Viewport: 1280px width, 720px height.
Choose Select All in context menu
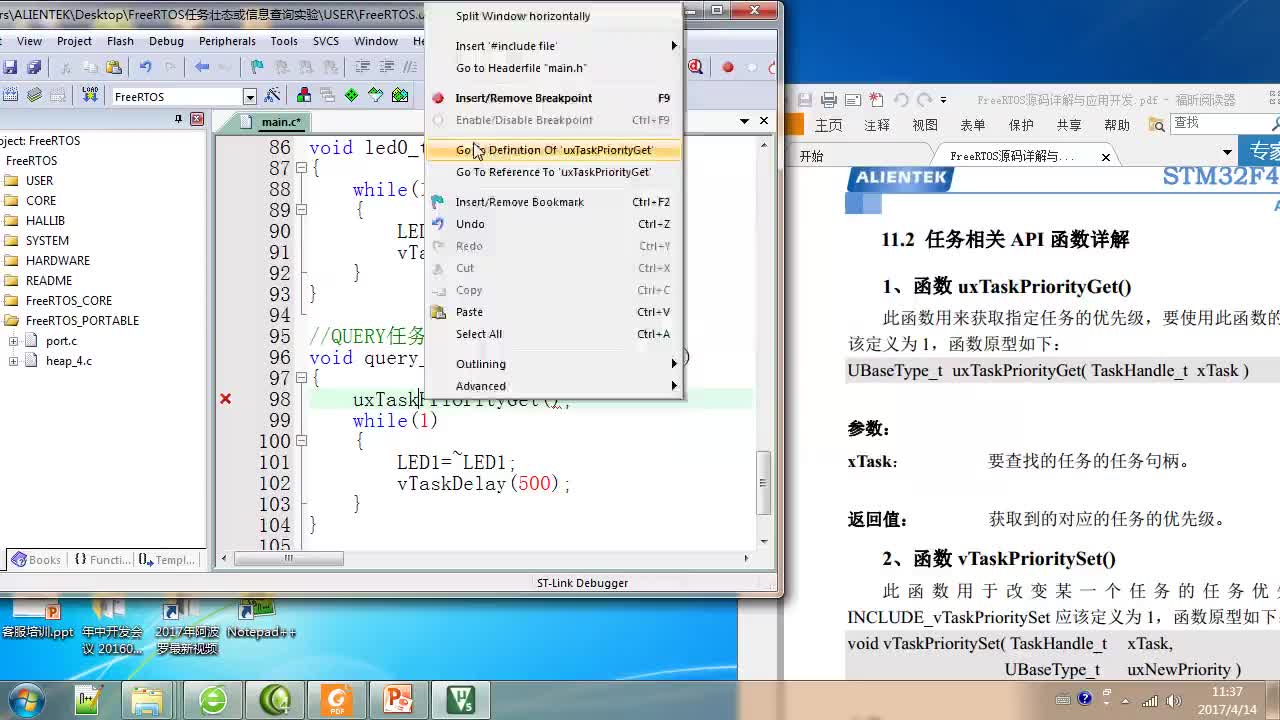tap(554, 334)
